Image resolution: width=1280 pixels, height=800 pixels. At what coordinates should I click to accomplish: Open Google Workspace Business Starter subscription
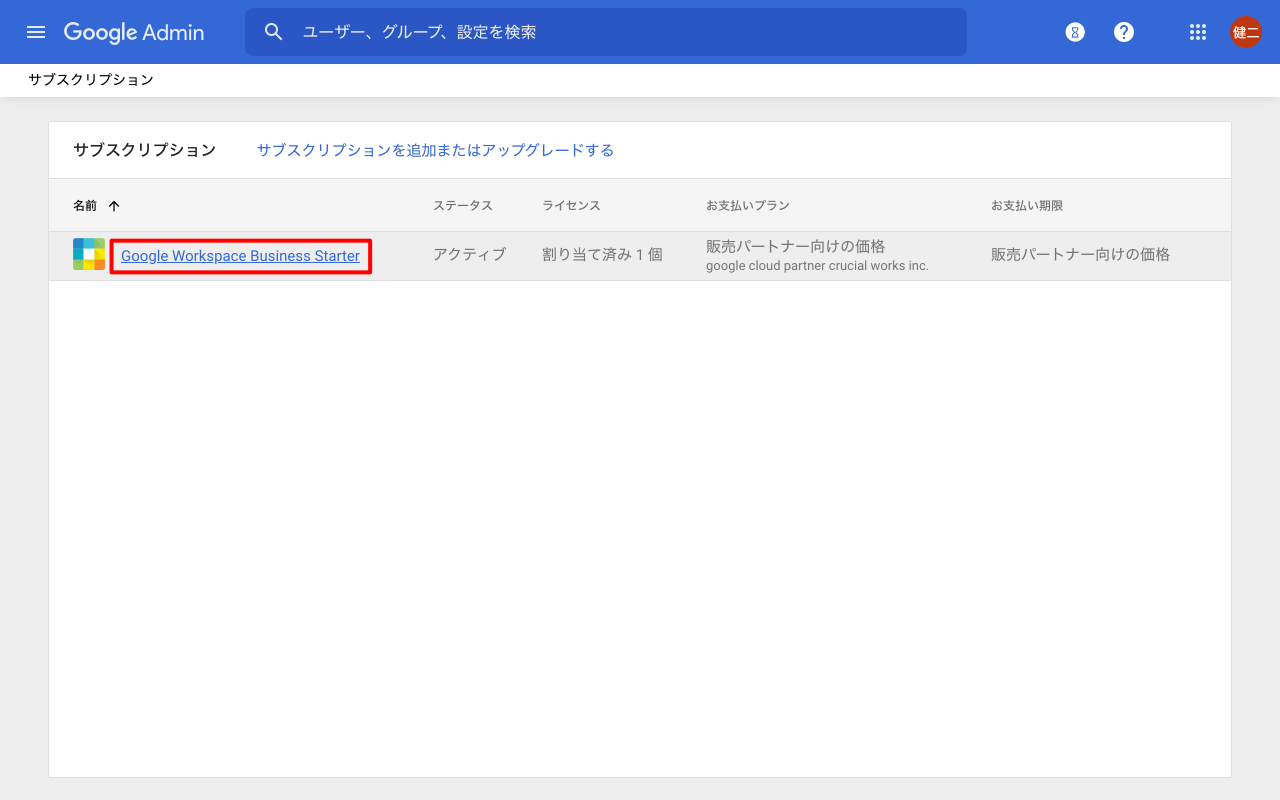pyautogui.click(x=240, y=256)
